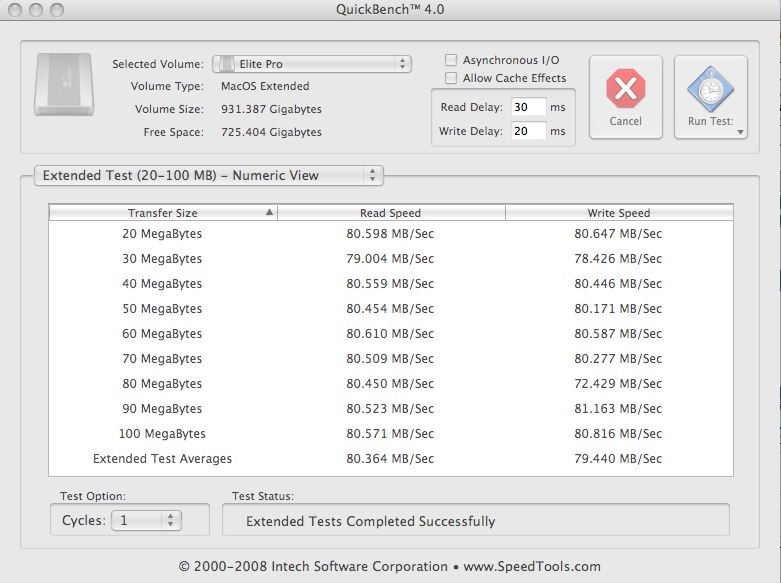Click the Write Delay input field
Screen dimensions: 781x583
(528, 131)
